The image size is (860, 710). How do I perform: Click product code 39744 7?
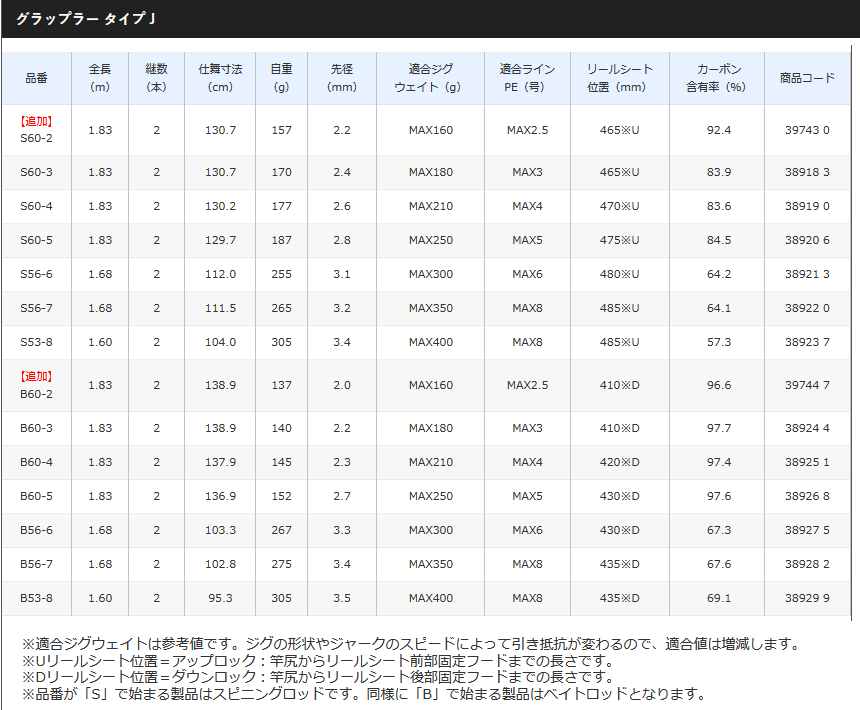[x=806, y=385]
